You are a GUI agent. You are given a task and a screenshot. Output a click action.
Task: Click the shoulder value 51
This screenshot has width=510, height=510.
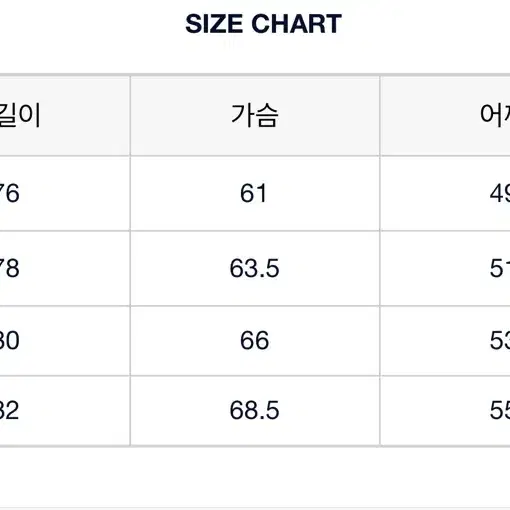[x=500, y=268]
